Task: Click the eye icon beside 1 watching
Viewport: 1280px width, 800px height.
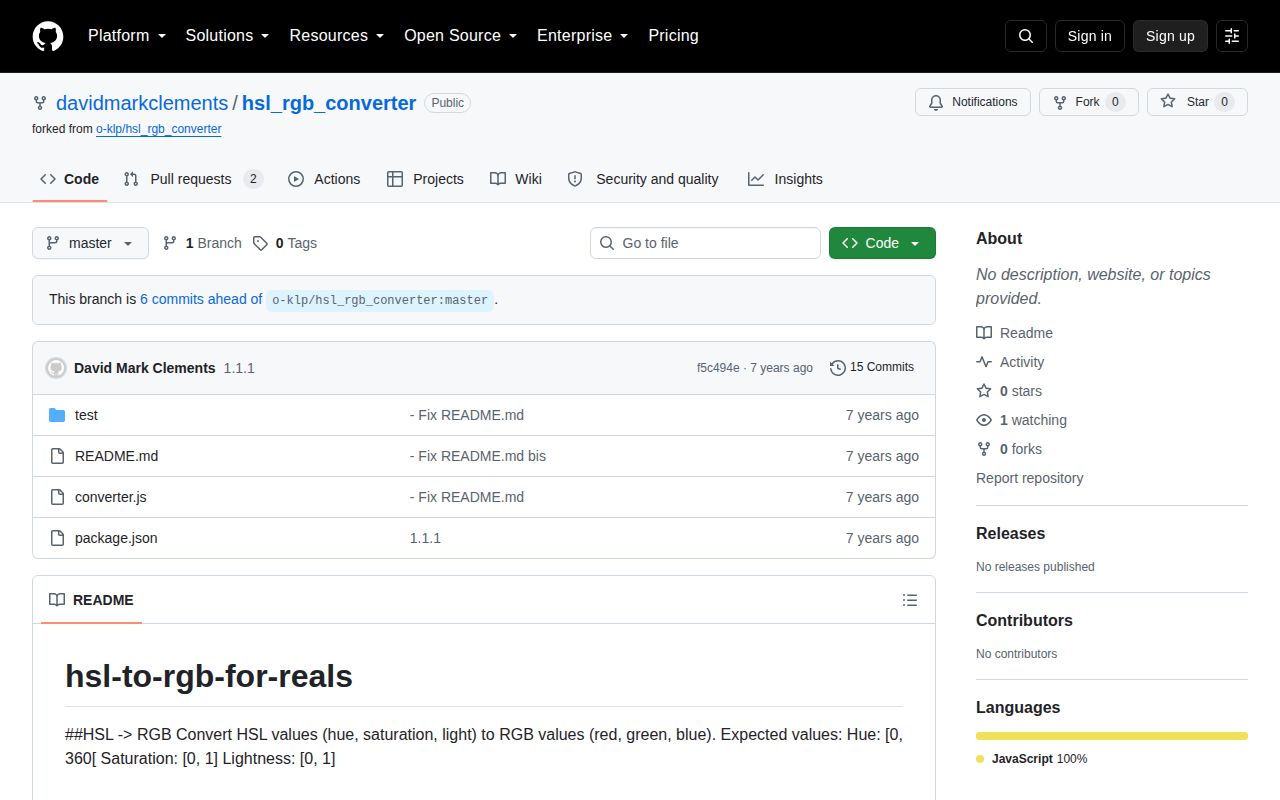Action: (984, 420)
